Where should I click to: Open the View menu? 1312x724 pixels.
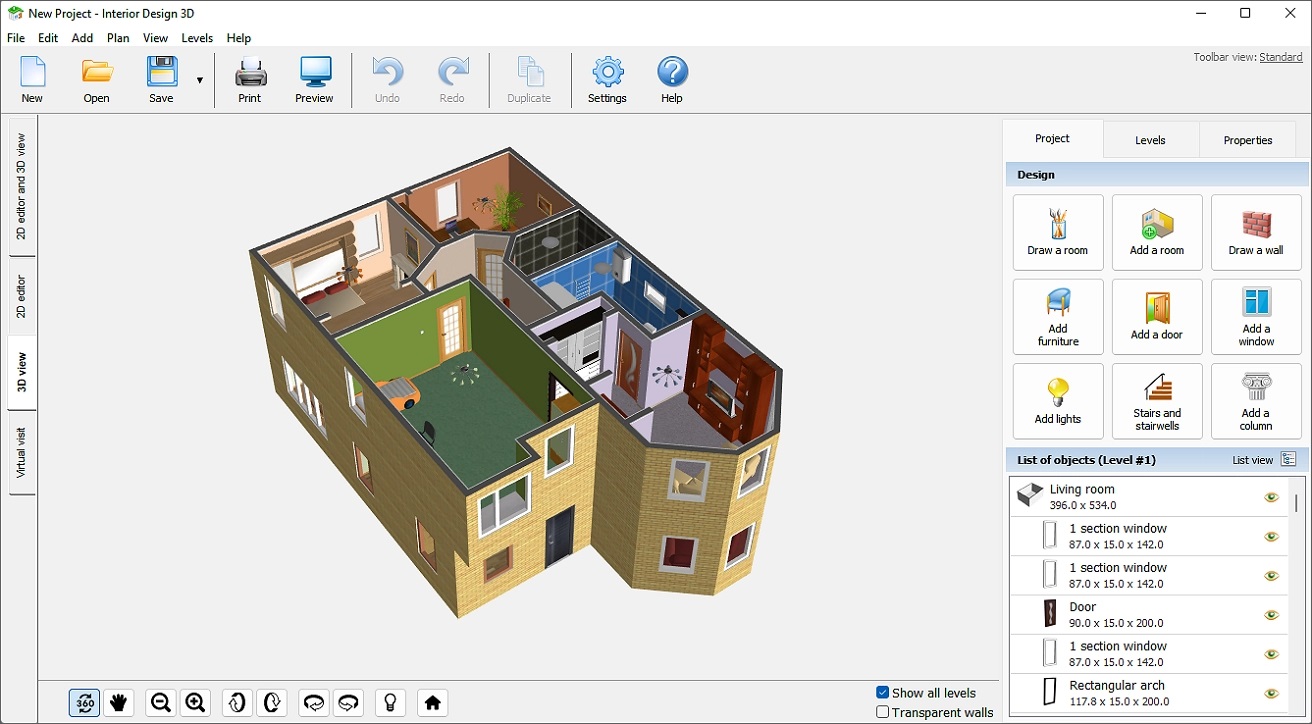pyautogui.click(x=155, y=38)
